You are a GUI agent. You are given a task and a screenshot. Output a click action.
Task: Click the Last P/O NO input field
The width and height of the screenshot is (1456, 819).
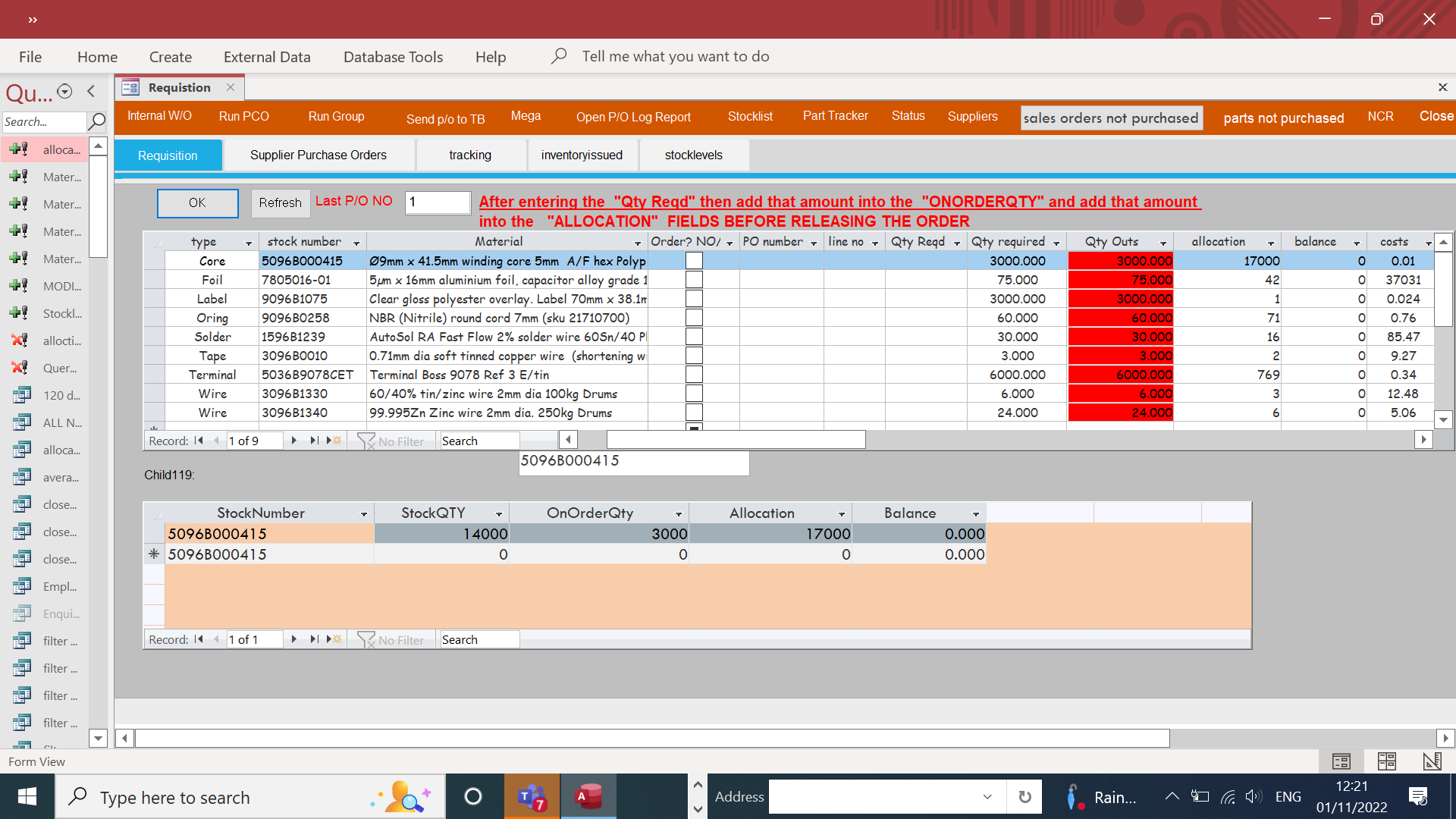pos(438,202)
